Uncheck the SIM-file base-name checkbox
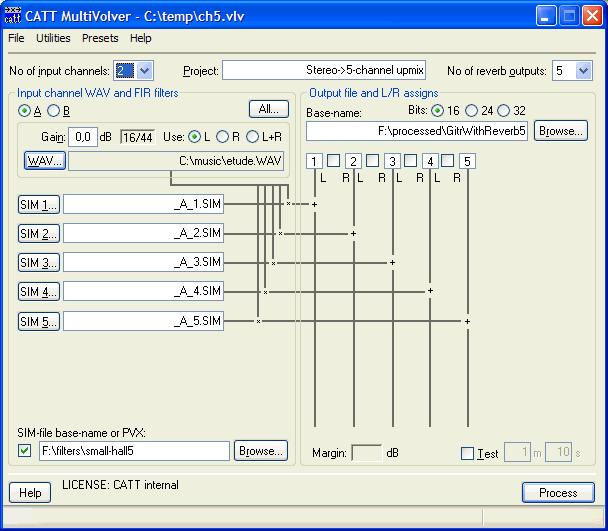The height and width of the screenshot is (531, 608). point(25,451)
